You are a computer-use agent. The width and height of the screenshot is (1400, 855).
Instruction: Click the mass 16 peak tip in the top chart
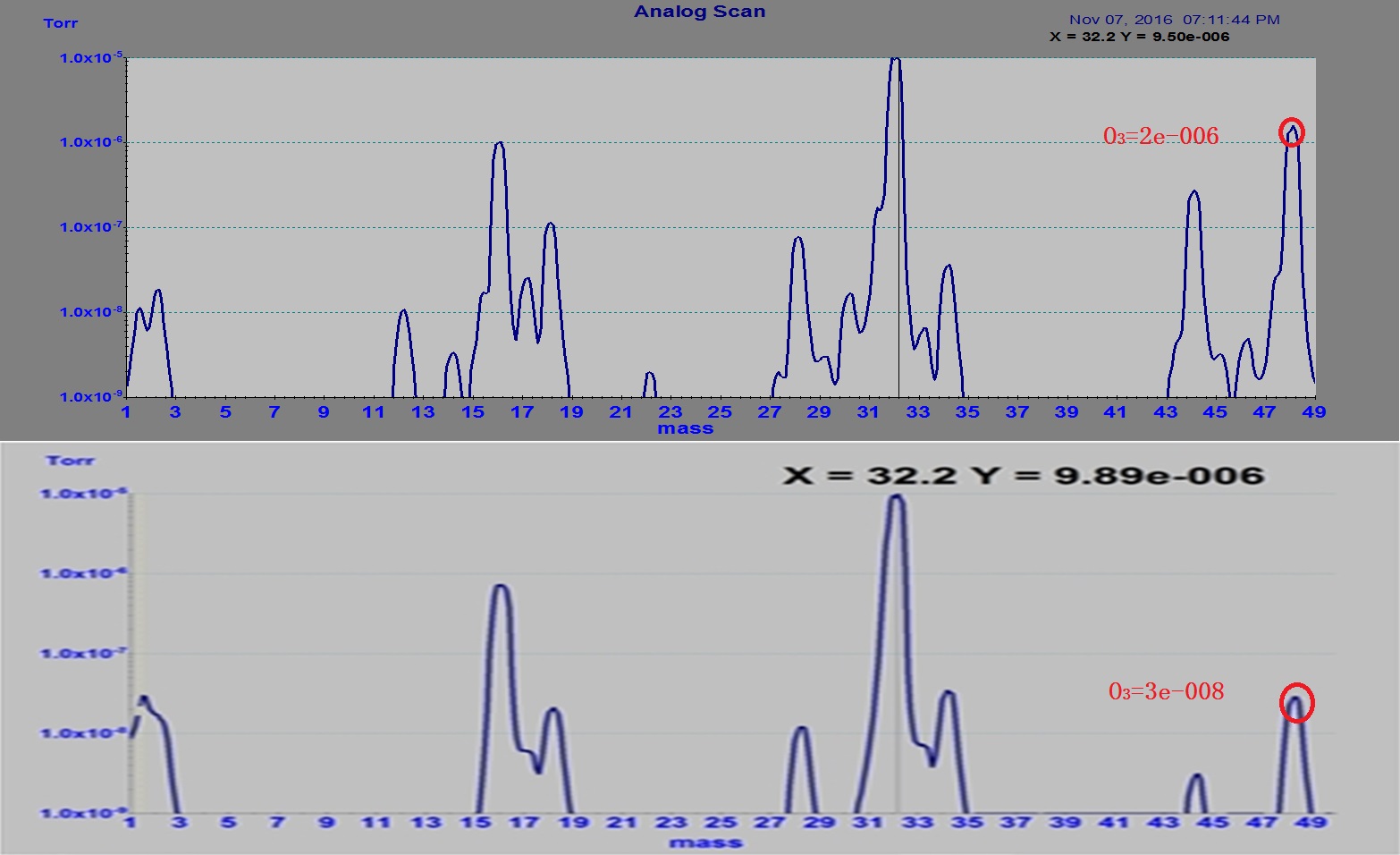pyautogui.click(x=499, y=143)
